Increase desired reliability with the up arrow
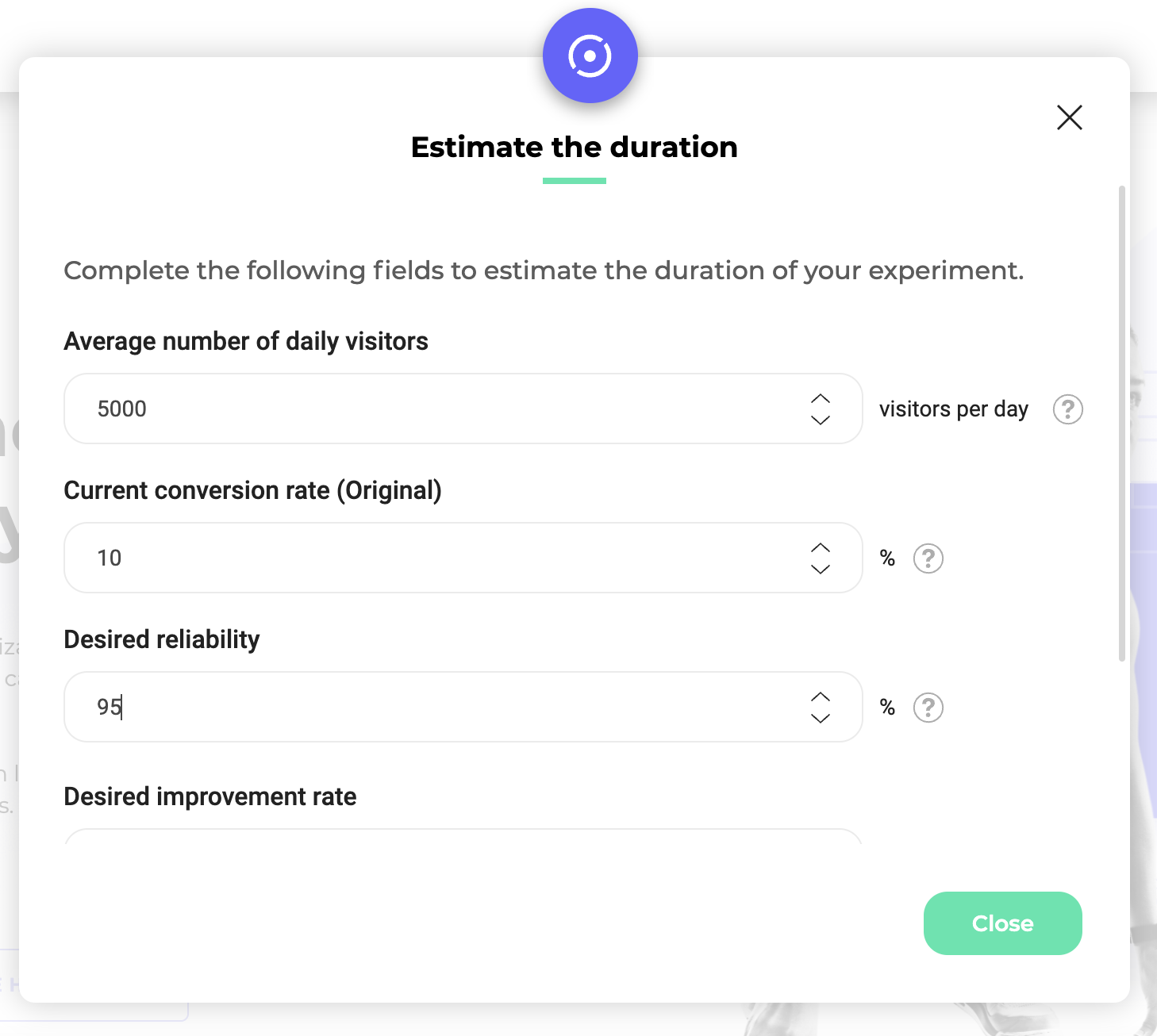 821,696
